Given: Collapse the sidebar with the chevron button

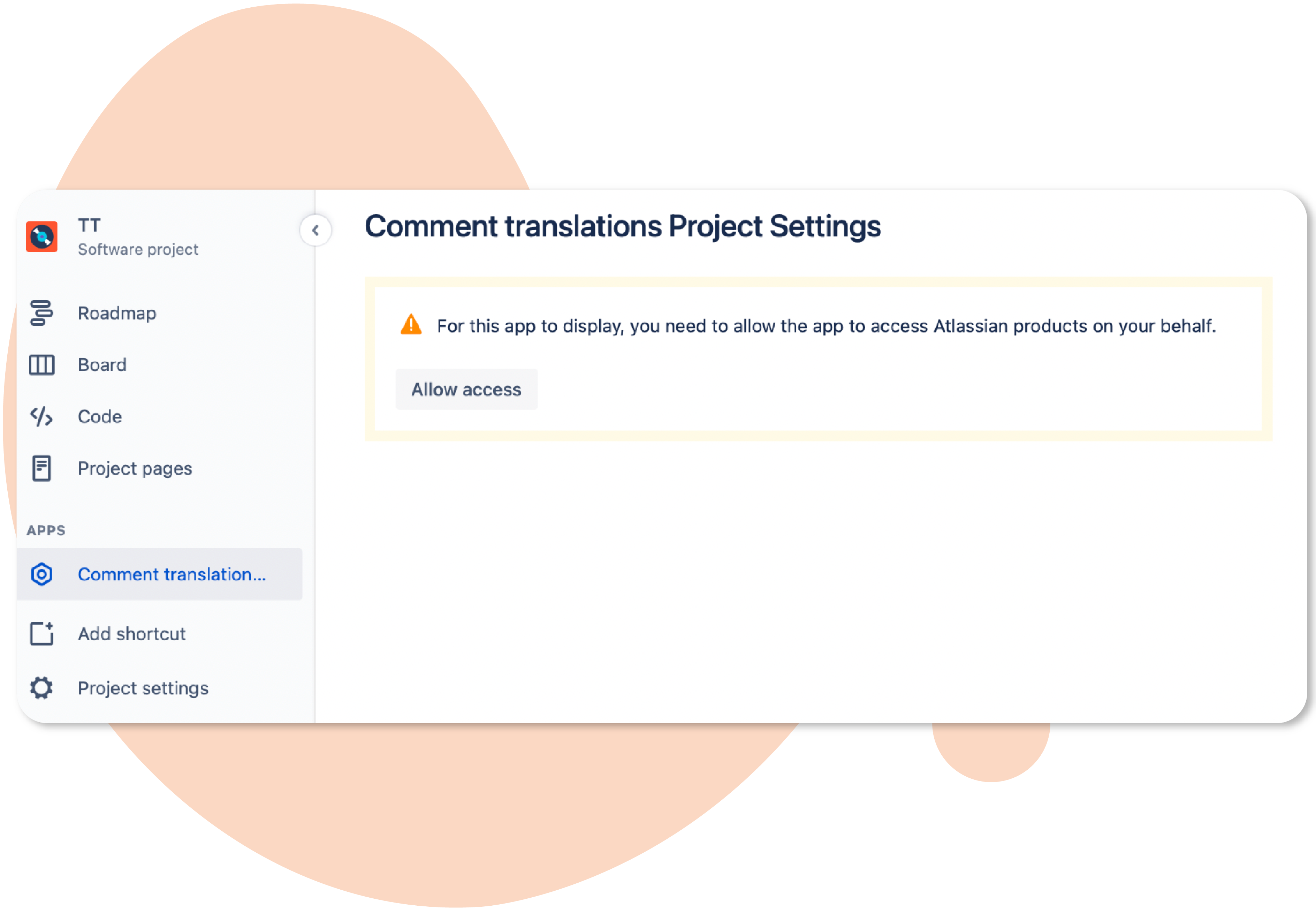Looking at the screenshot, I should [x=315, y=230].
